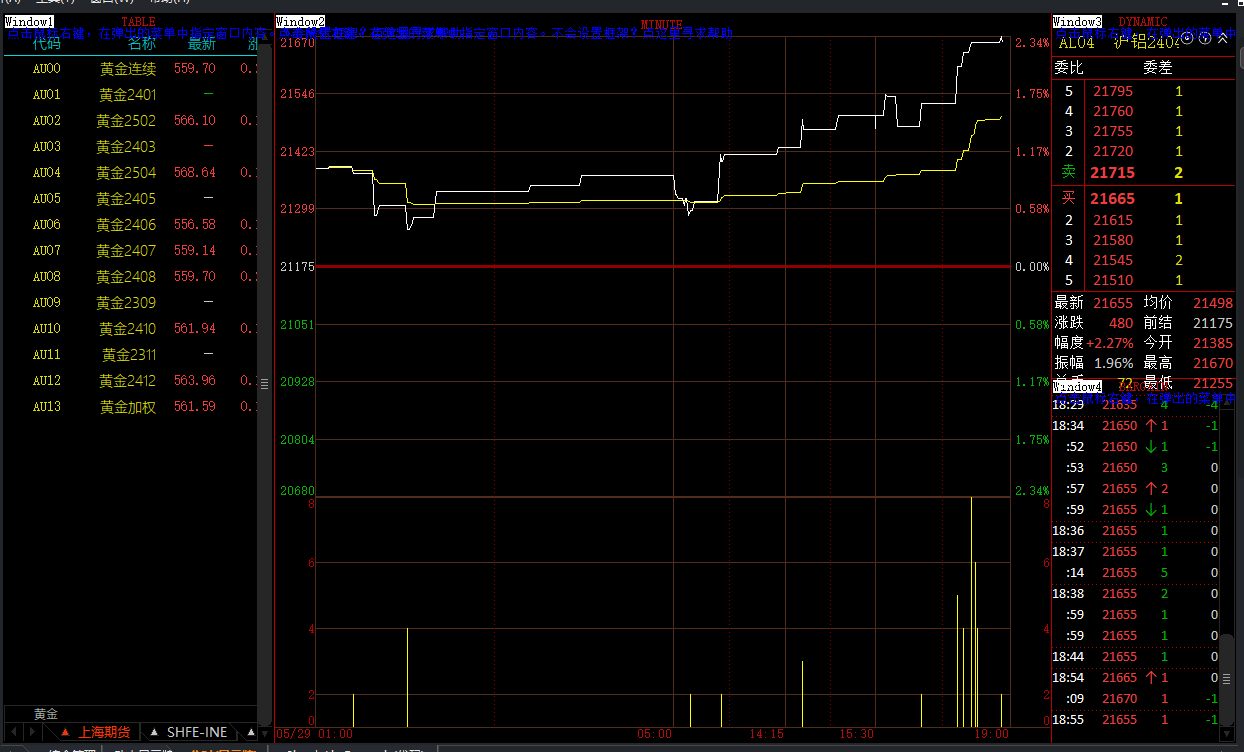Click the second circular icon beside 沪铝2404
This screenshot has height=752, width=1244.
[1205, 38]
